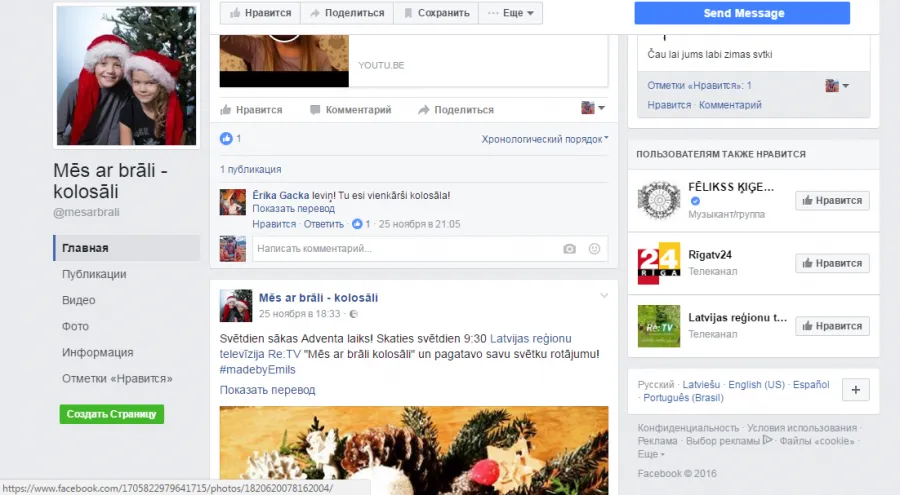Screen dimensions: 900x495
Task: Select Фото in left navigation
Action: click(75, 326)
